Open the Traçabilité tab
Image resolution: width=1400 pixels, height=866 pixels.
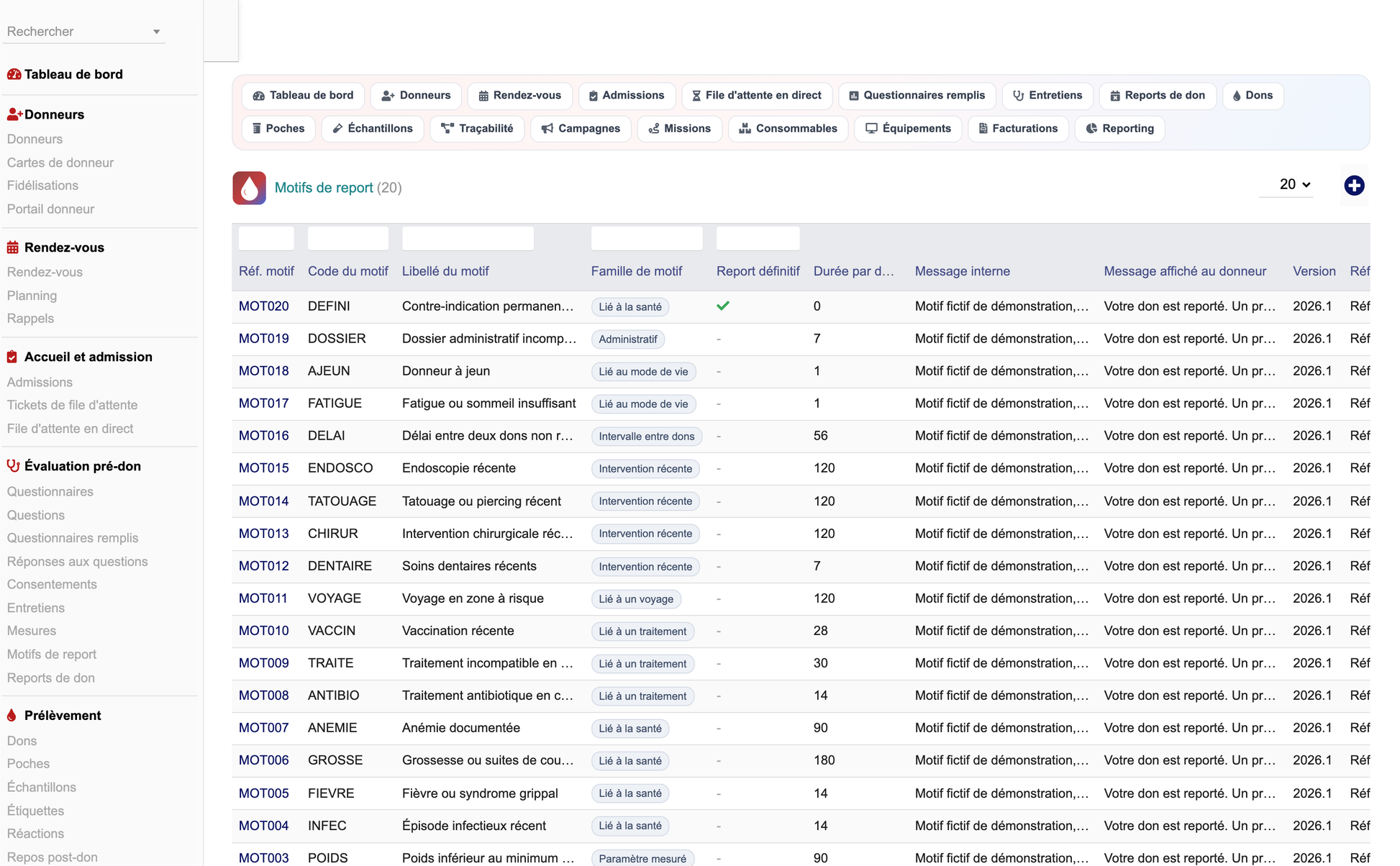point(476,129)
